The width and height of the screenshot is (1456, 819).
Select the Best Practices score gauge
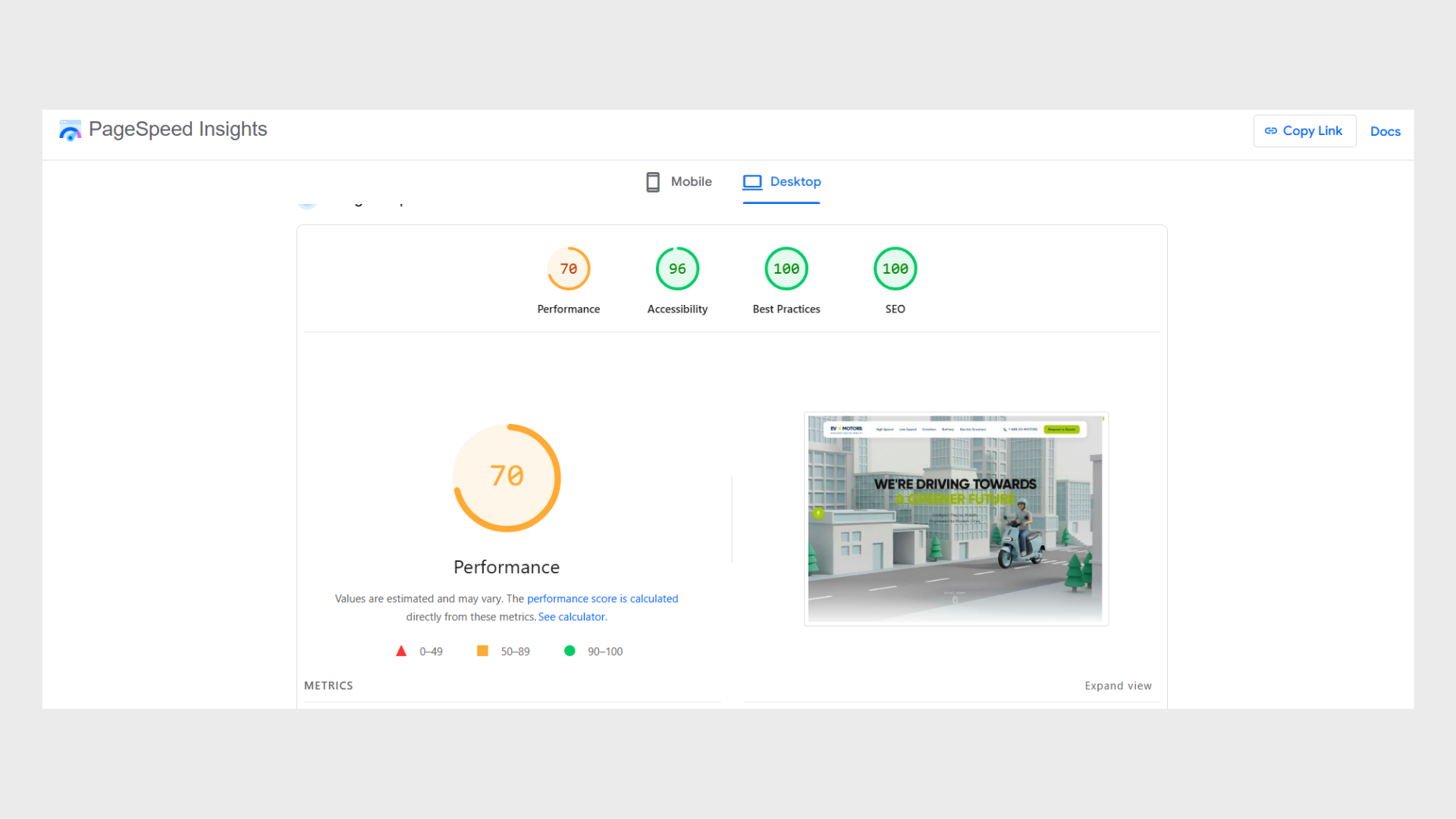click(786, 268)
